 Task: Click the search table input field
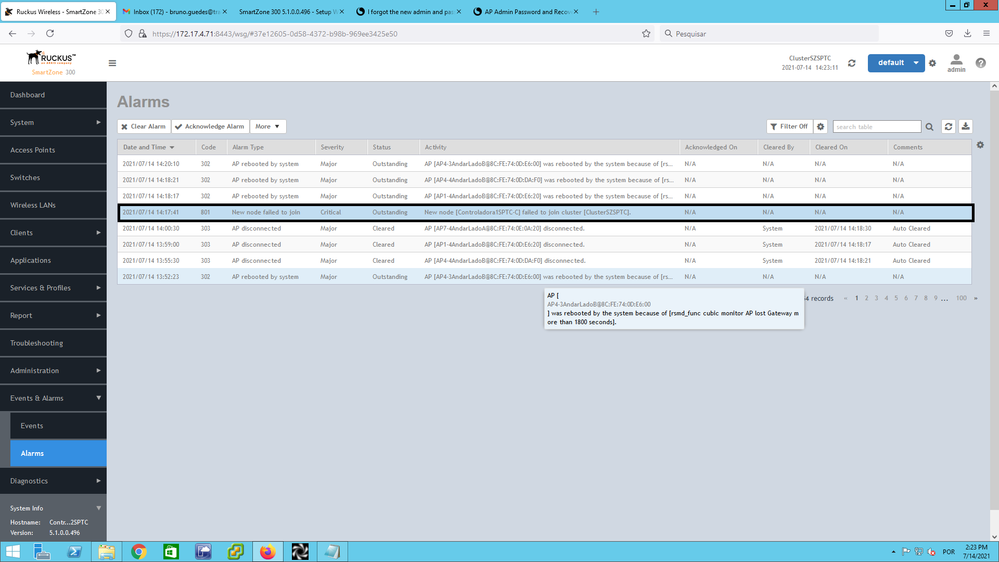tap(876, 127)
